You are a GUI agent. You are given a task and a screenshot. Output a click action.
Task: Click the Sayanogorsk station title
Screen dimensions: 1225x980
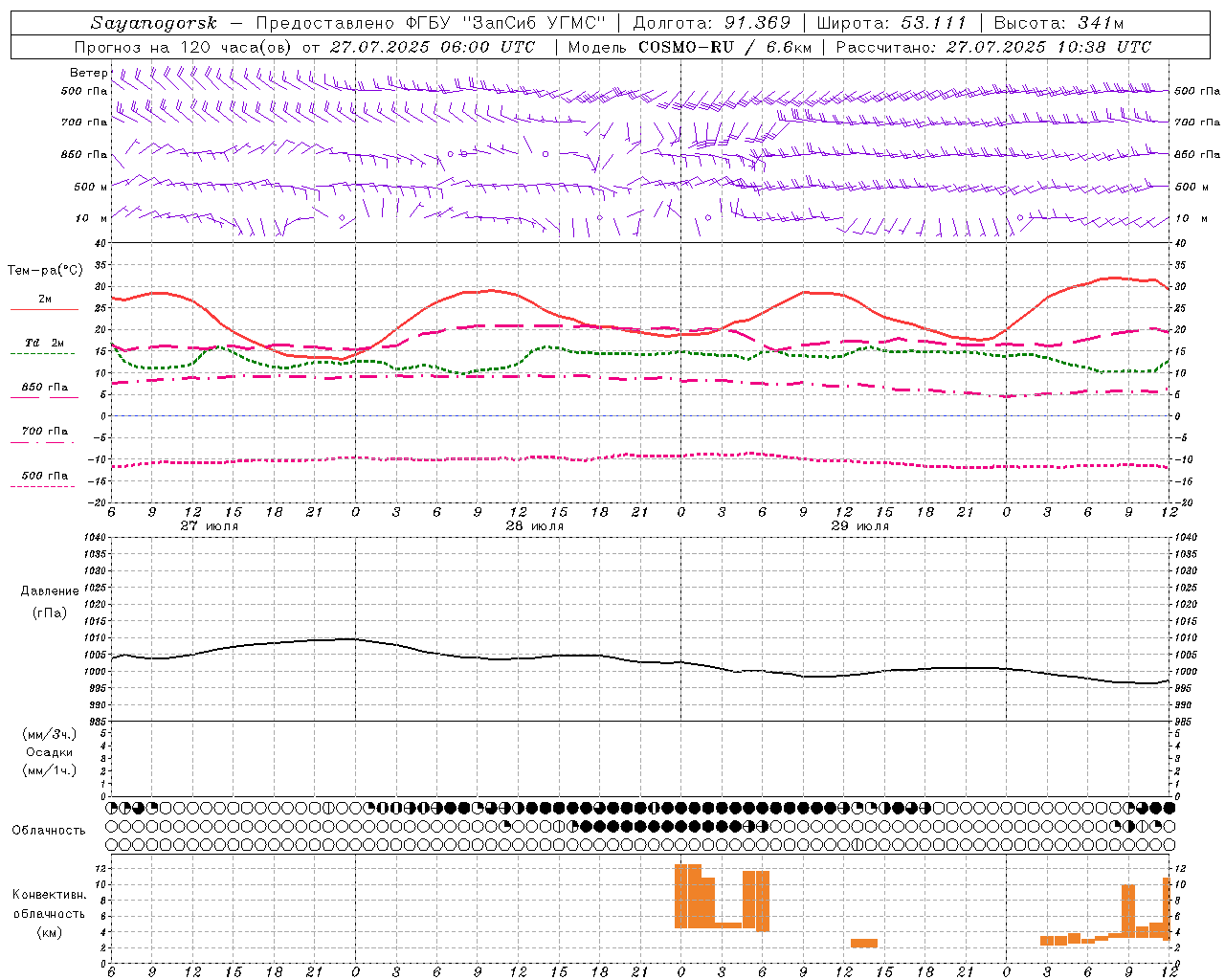[154, 23]
